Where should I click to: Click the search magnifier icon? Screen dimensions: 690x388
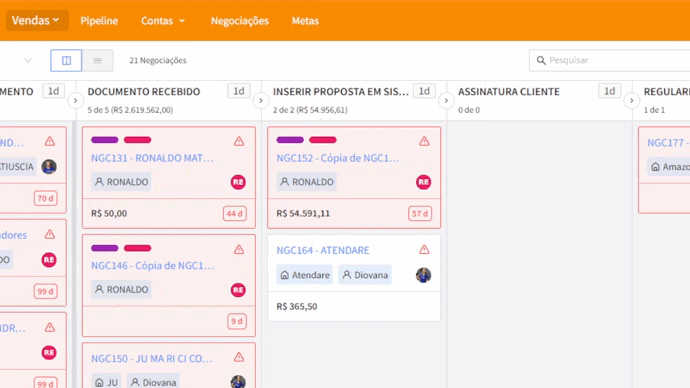[541, 60]
